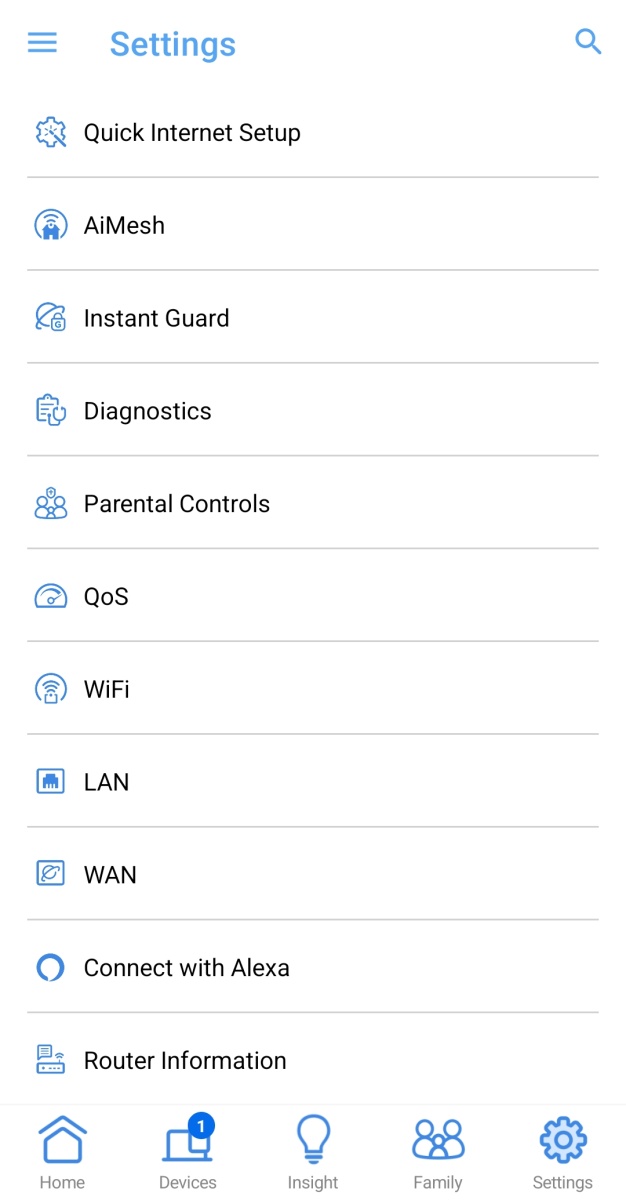The image size is (626, 1200).
Task: Open the Diagnostics clipboard icon
Action: pos(50,410)
